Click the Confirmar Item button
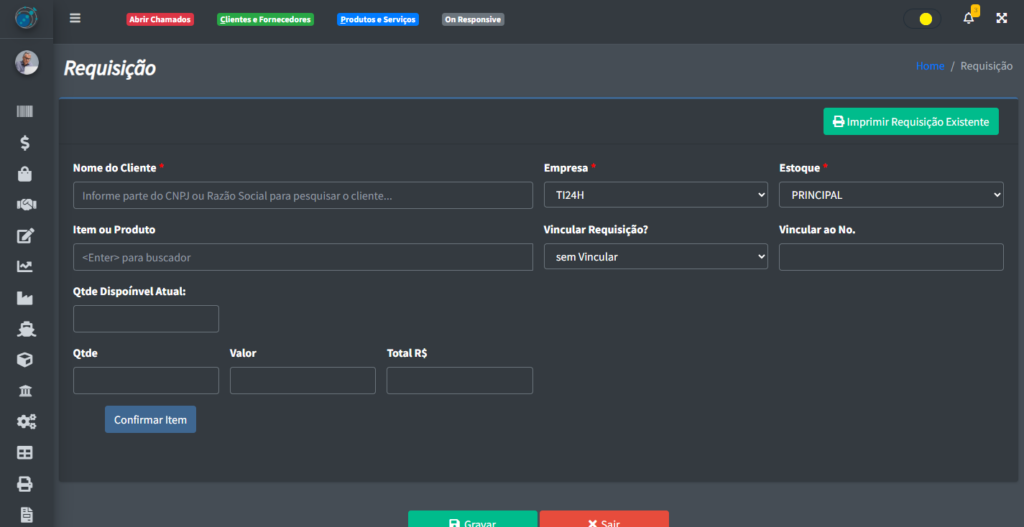The image size is (1024, 527). [150, 420]
